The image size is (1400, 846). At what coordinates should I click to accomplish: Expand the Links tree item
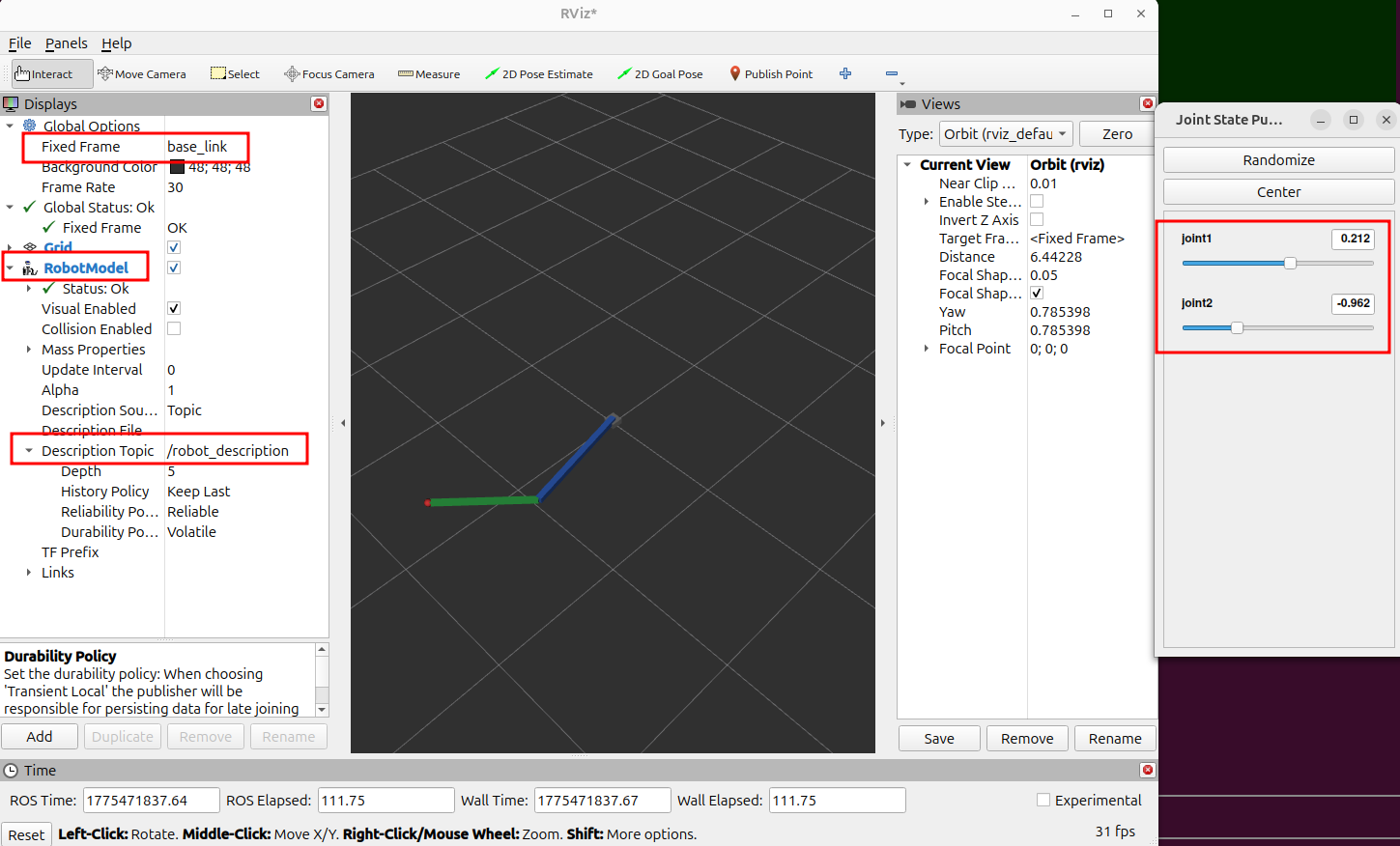[x=29, y=573]
